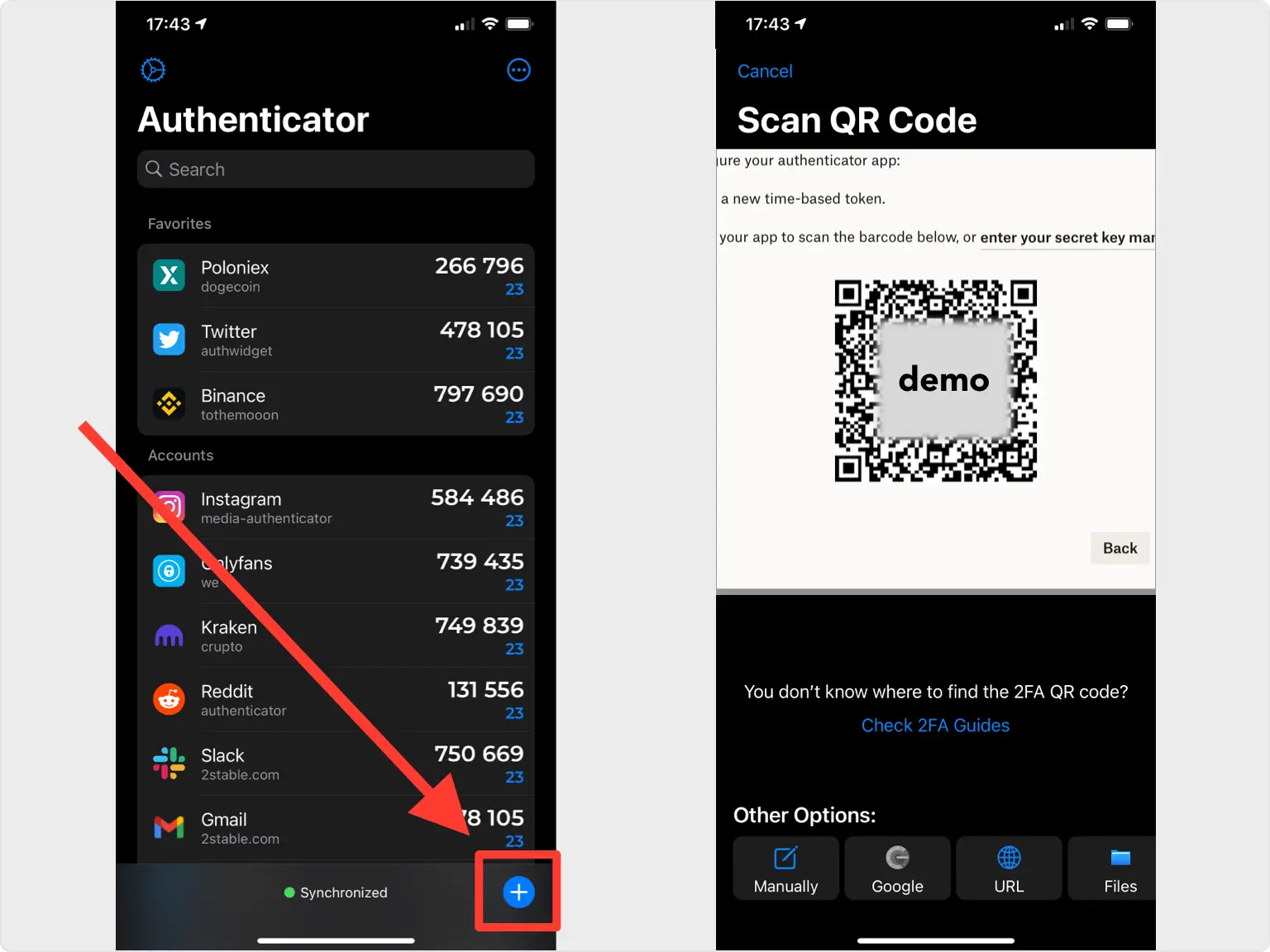Click the Reddit logo icon
The width and height of the screenshot is (1270, 952).
[x=169, y=699]
